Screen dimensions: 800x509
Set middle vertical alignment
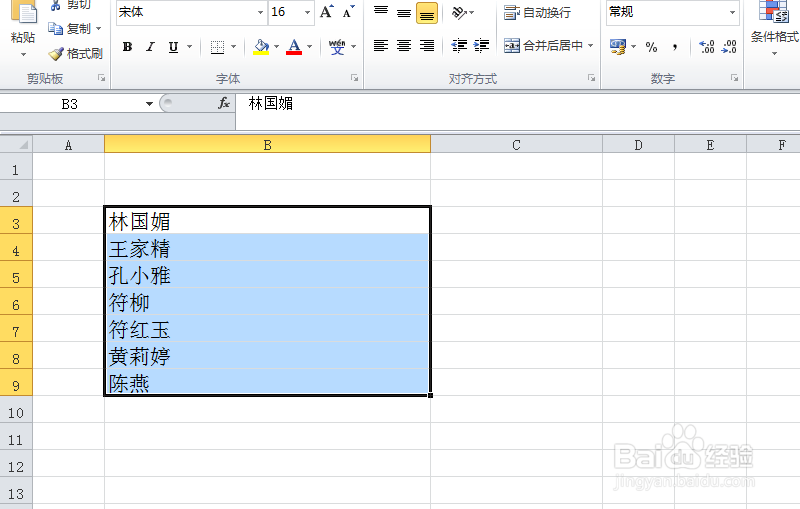click(x=404, y=12)
